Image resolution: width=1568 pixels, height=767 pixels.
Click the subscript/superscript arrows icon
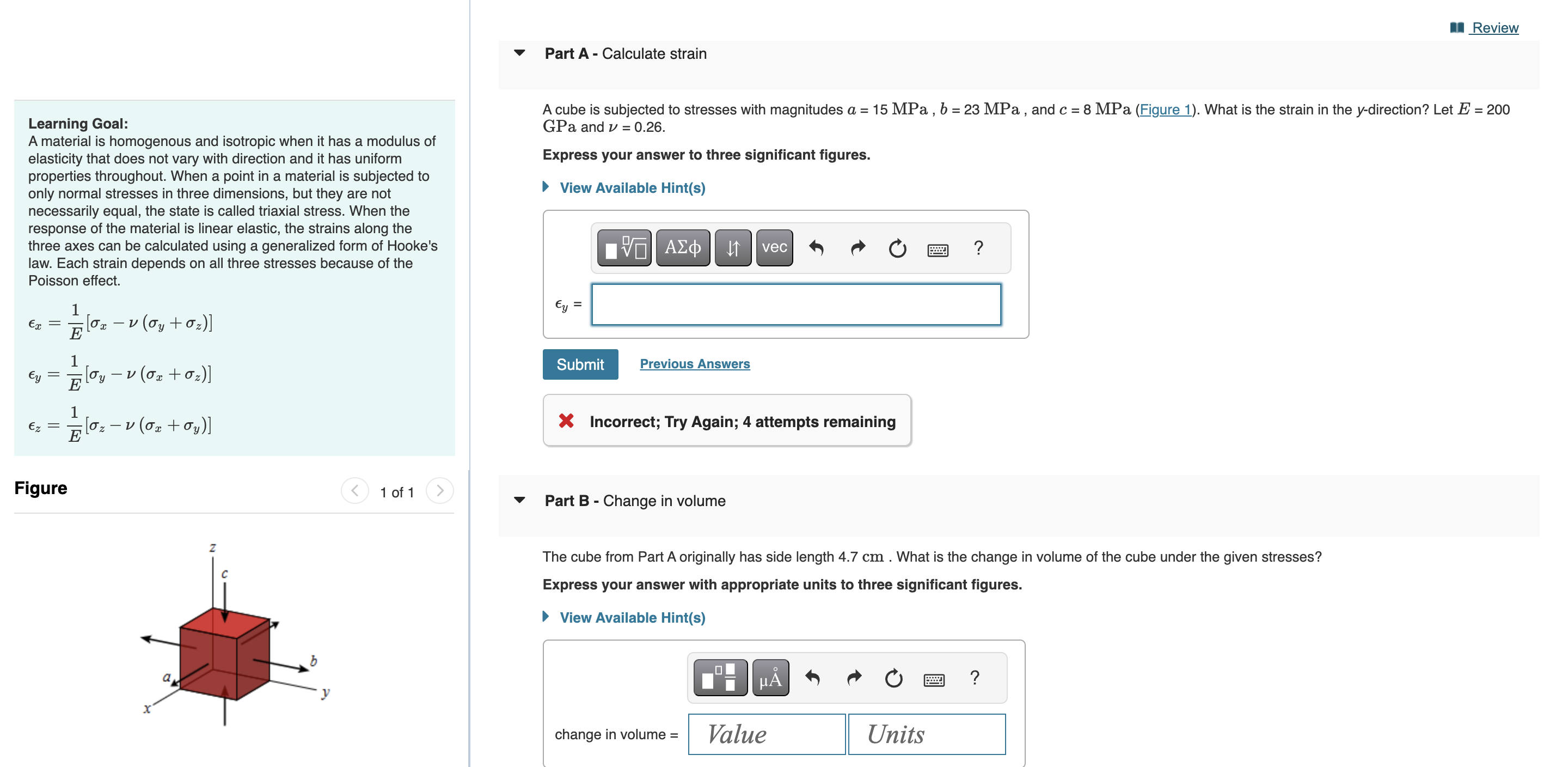[732, 248]
